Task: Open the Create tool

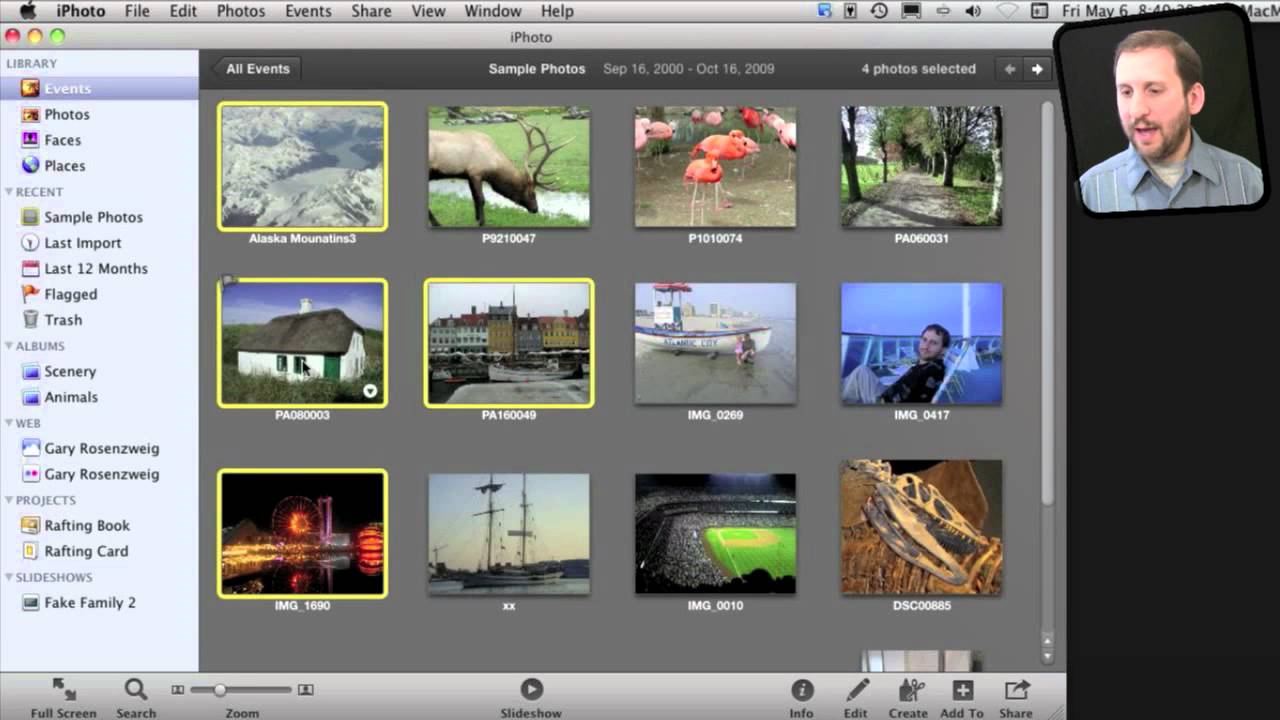Action: [x=909, y=690]
